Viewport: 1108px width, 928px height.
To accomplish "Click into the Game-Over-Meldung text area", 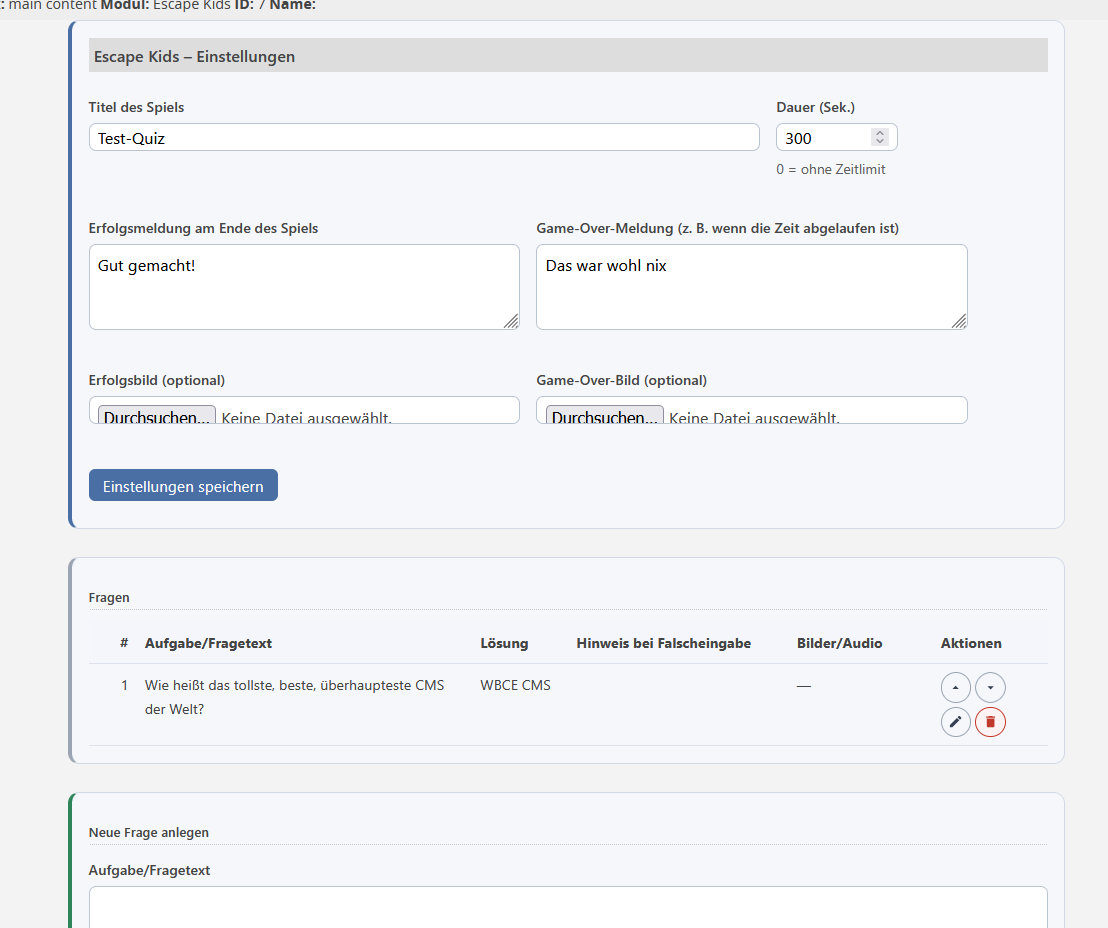I will click(751, 287).
